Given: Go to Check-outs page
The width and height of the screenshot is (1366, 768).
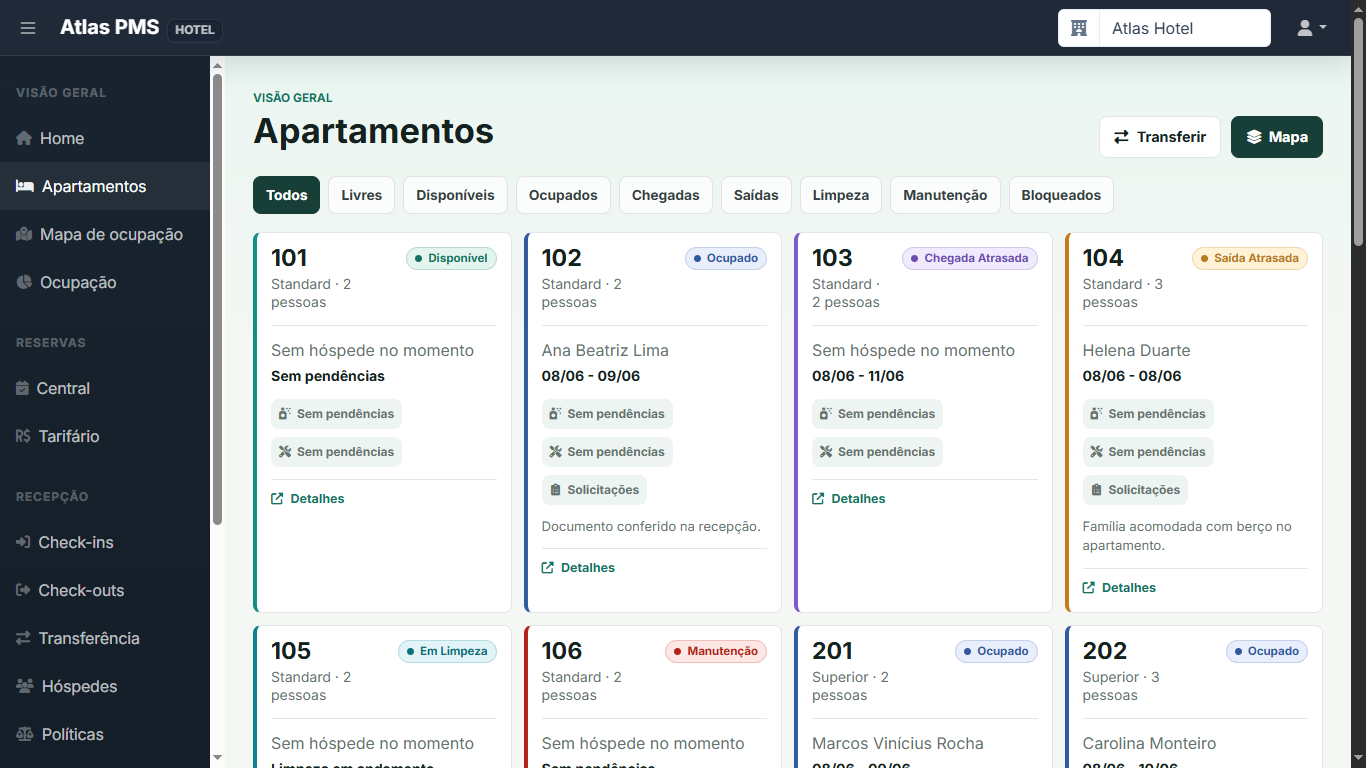Looking at the screenshot, I should tap(105, 590).
